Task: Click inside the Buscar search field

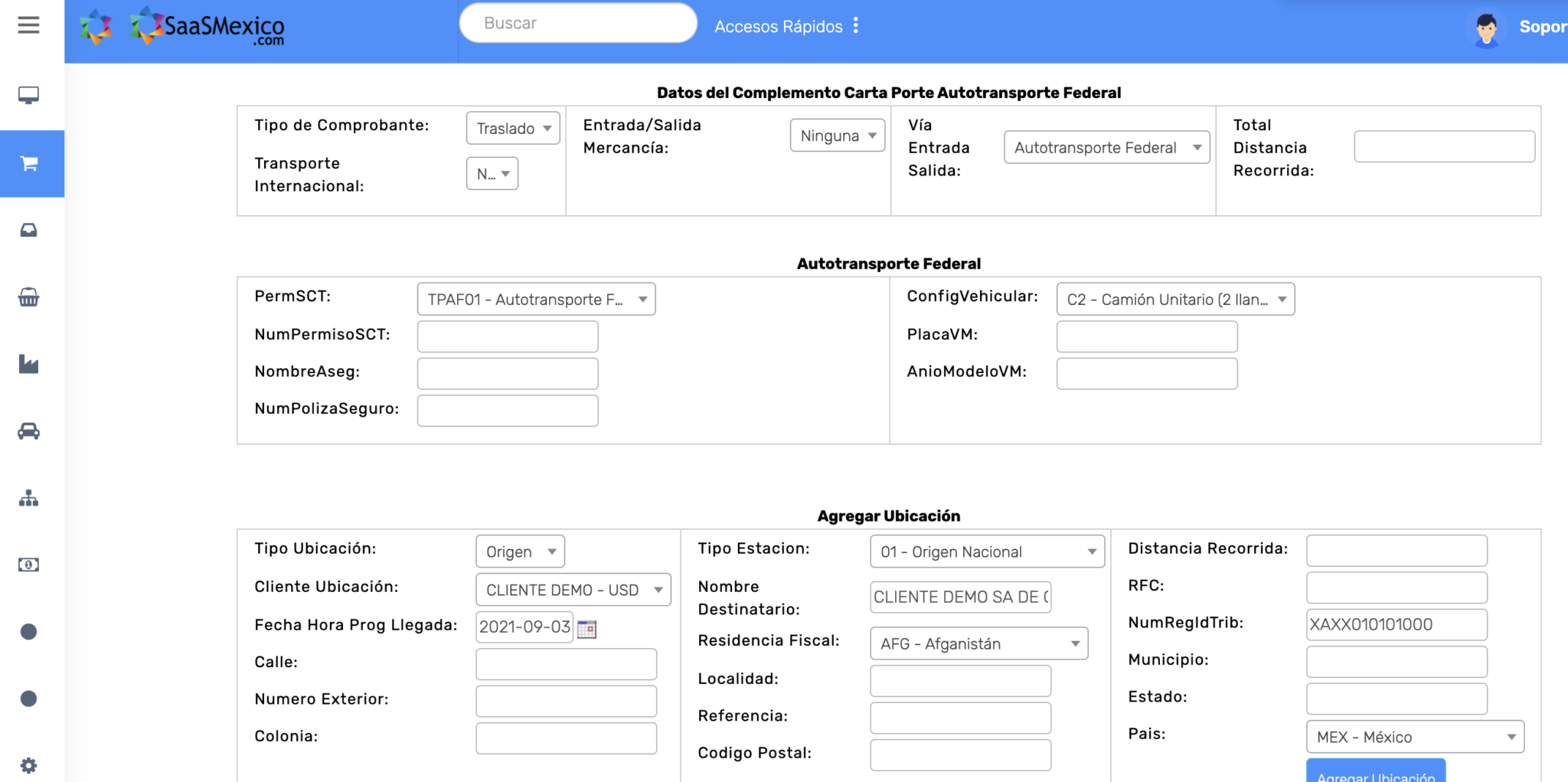Action: 577,22
